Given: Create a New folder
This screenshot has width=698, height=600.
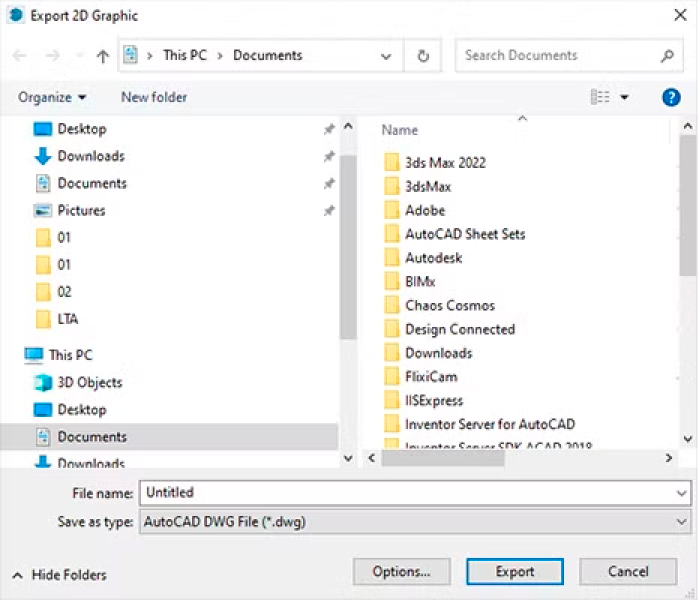Looking at the screenshot, I should click(x=154, y=97).
